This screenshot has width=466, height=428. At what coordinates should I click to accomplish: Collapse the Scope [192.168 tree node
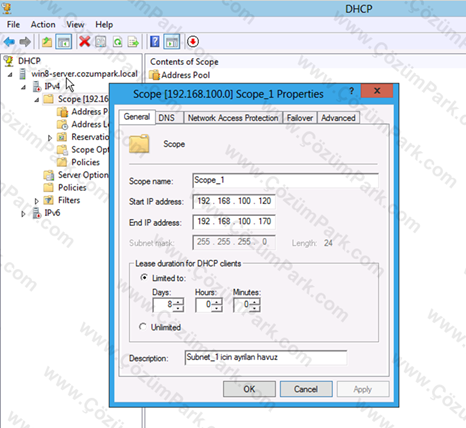click(37, 100)
